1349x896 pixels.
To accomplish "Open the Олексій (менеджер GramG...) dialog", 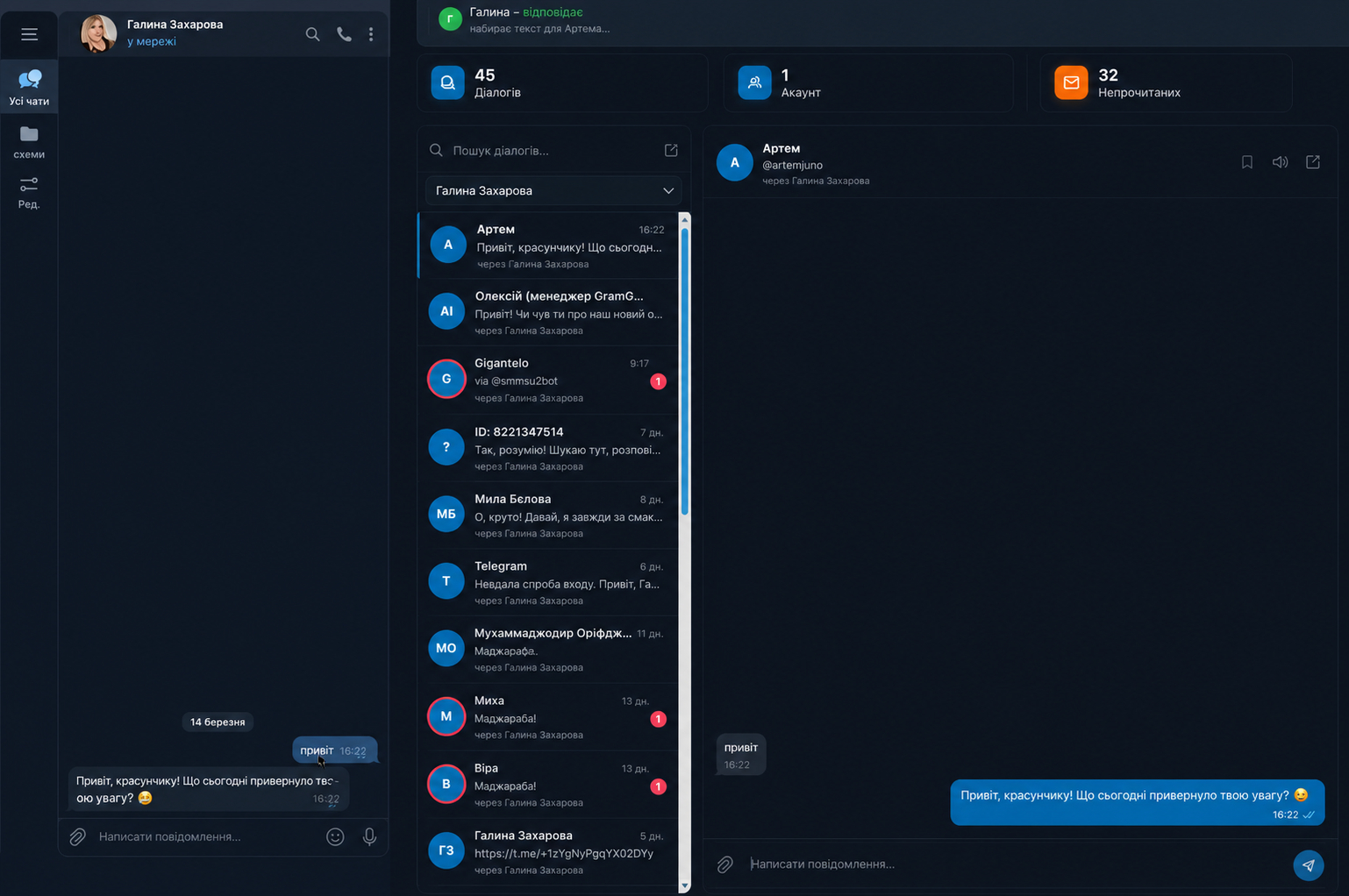I will (x=550, y=312).
